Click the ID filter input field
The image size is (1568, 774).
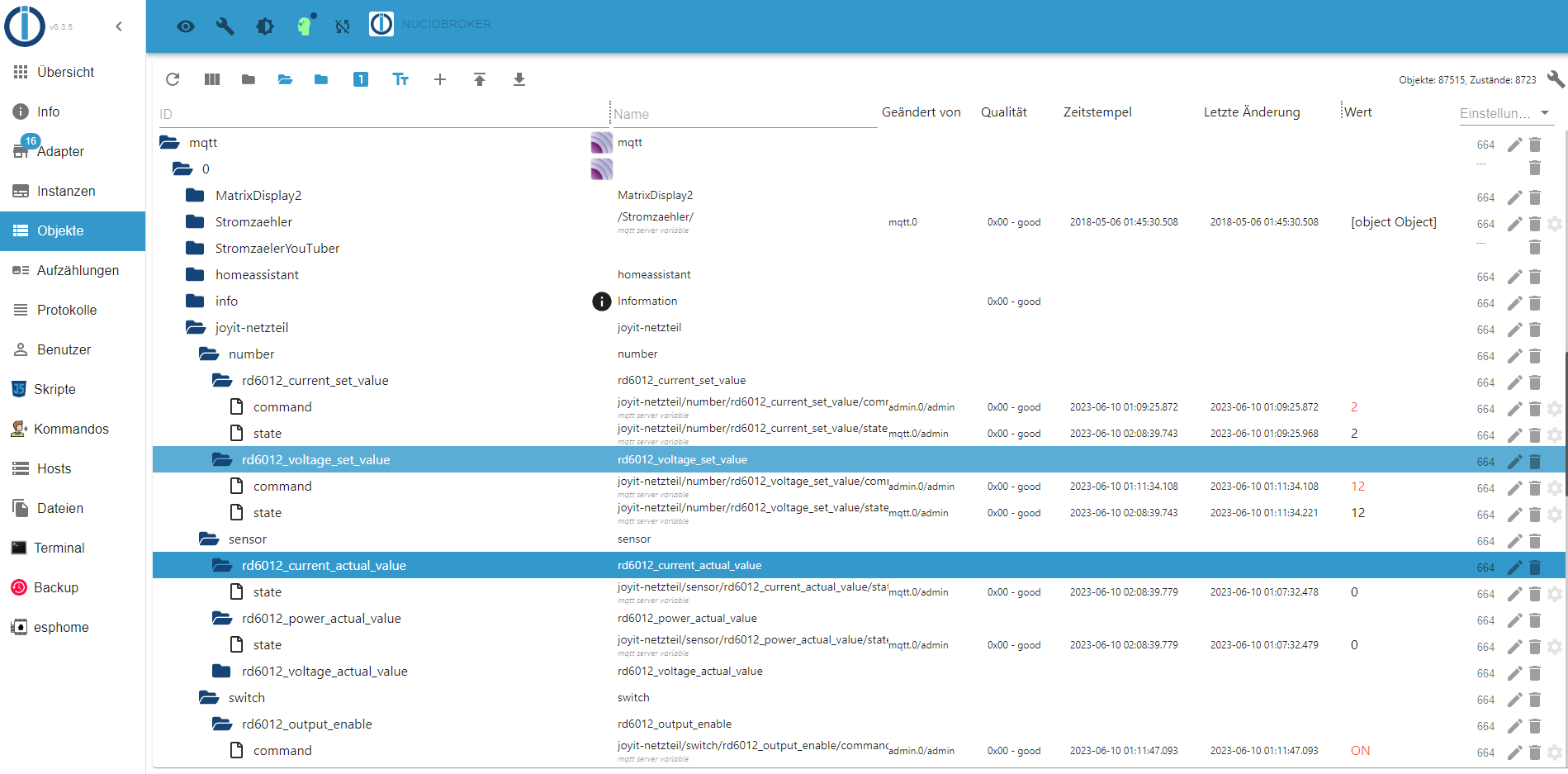click(x=380, y=114)
